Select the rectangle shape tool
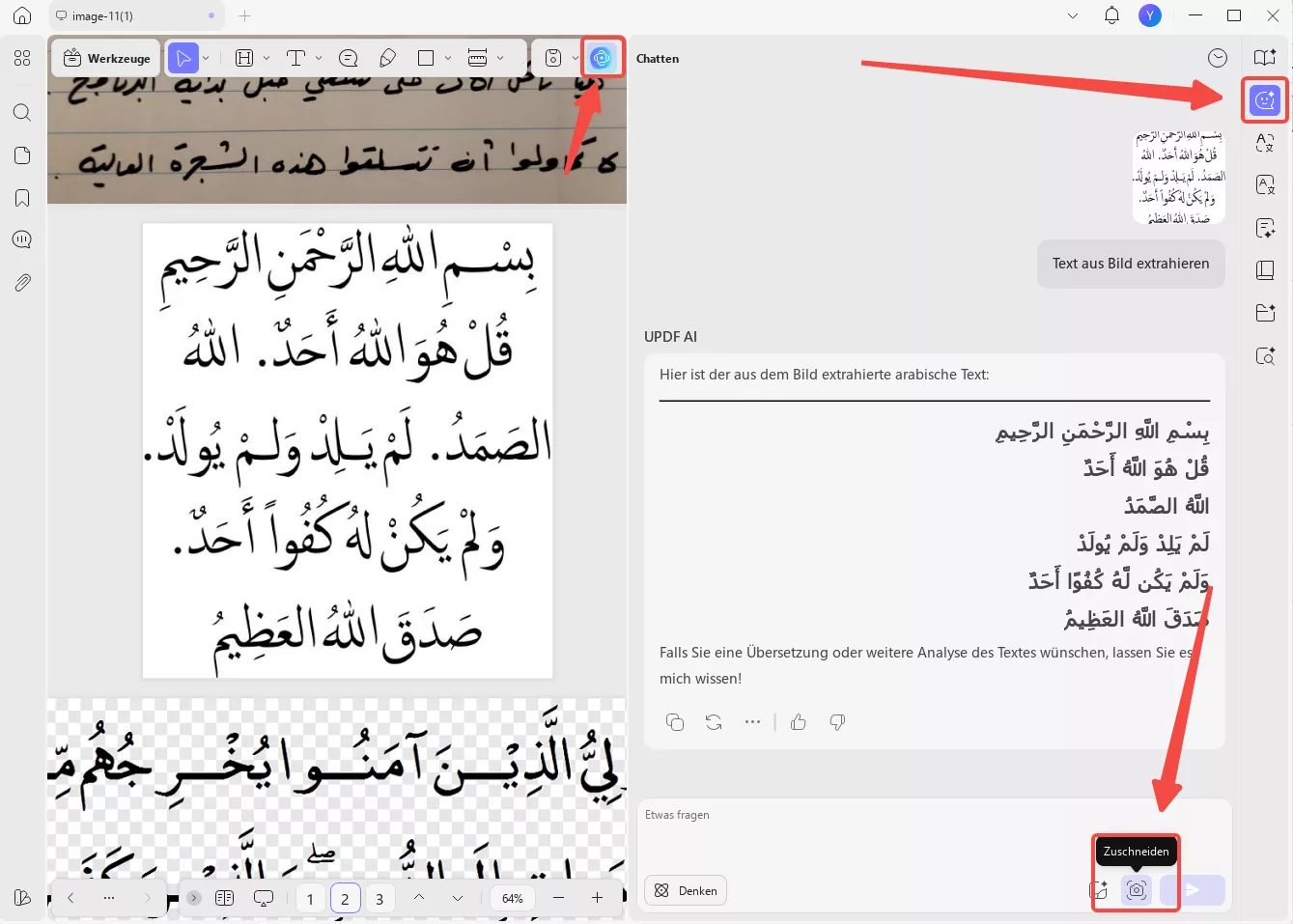This screenshot has width=1293, height=924. 425,57
